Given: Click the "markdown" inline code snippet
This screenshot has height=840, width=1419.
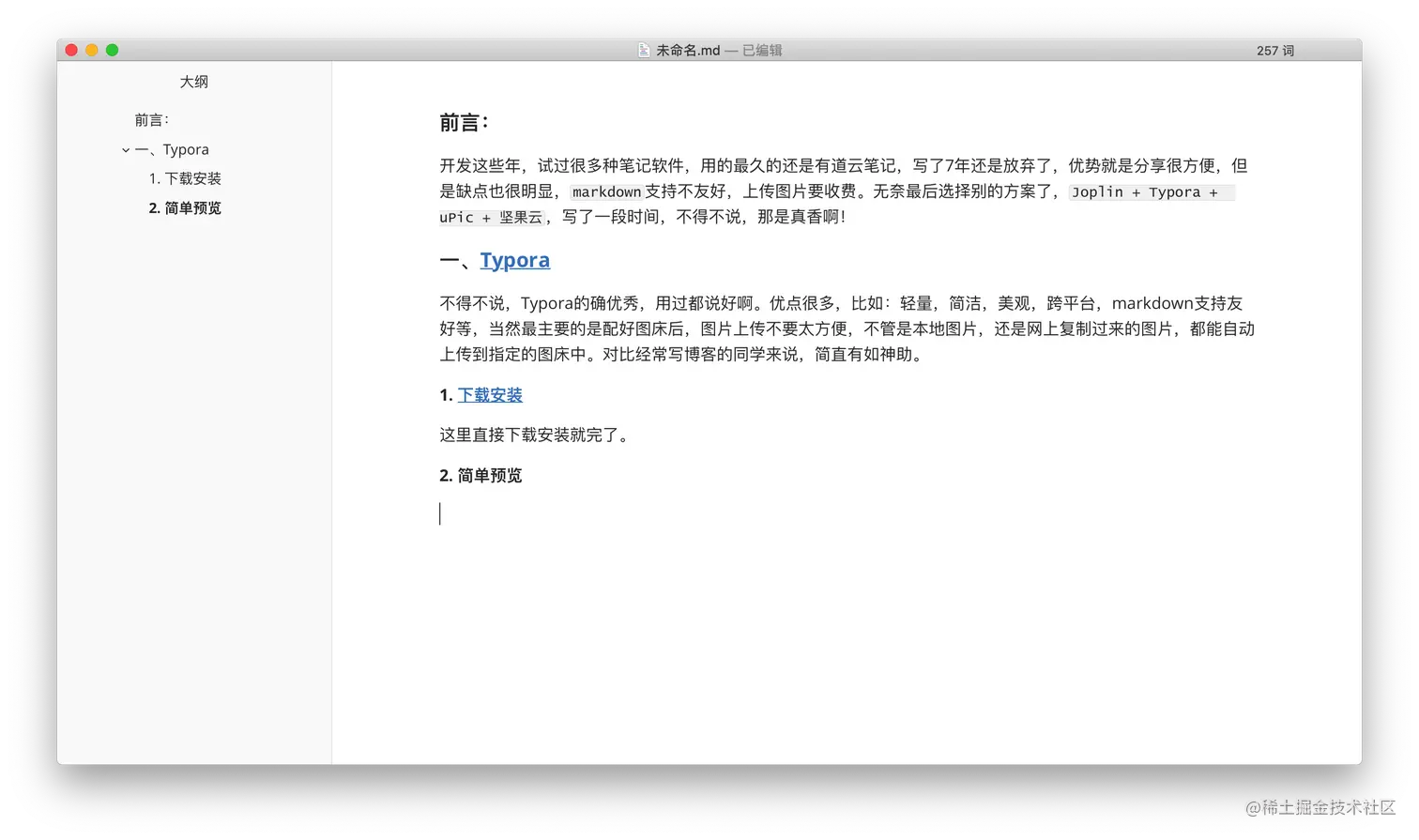Looking at the screenshot, I should click(606, 191).
